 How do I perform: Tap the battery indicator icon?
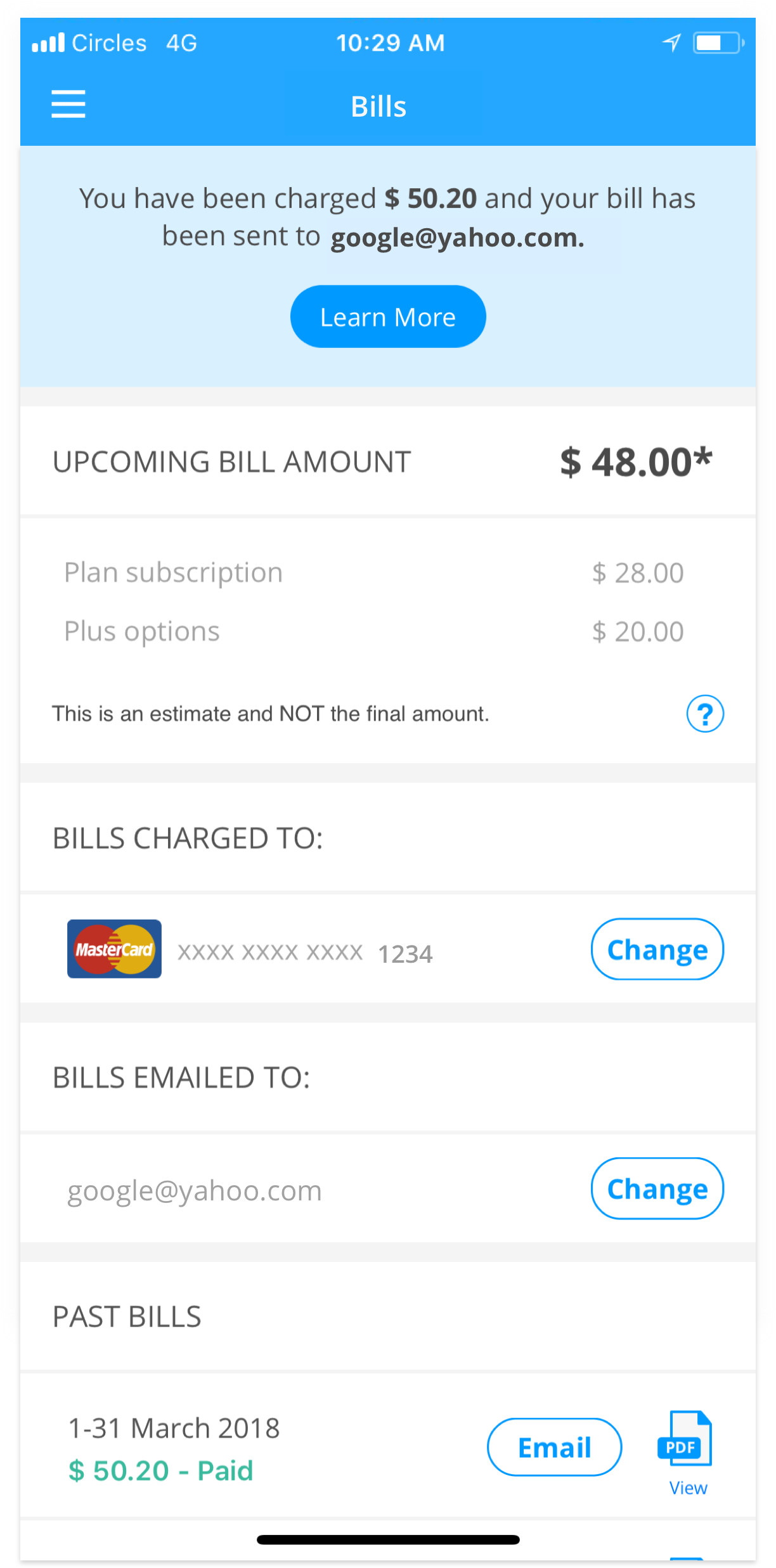click(x=718, y=43)
